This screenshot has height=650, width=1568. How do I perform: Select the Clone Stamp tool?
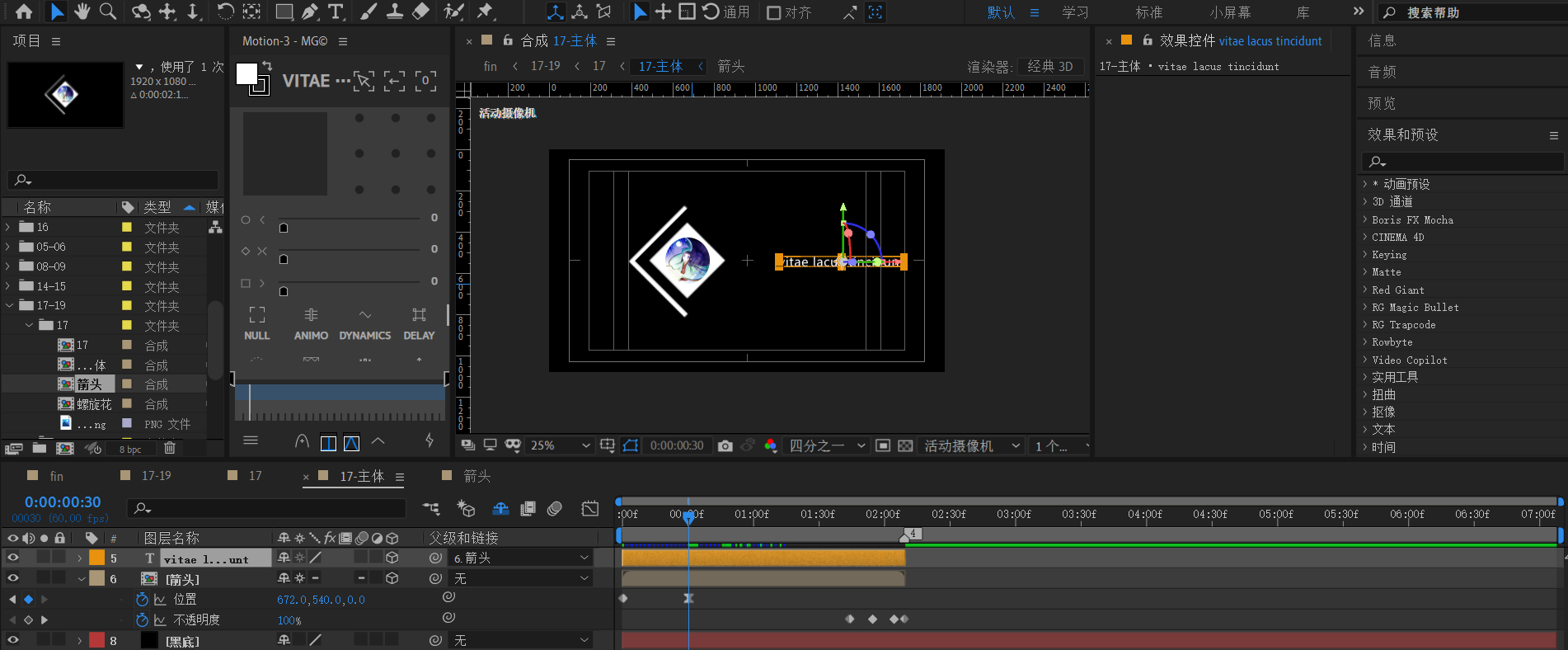pos(395,12)
